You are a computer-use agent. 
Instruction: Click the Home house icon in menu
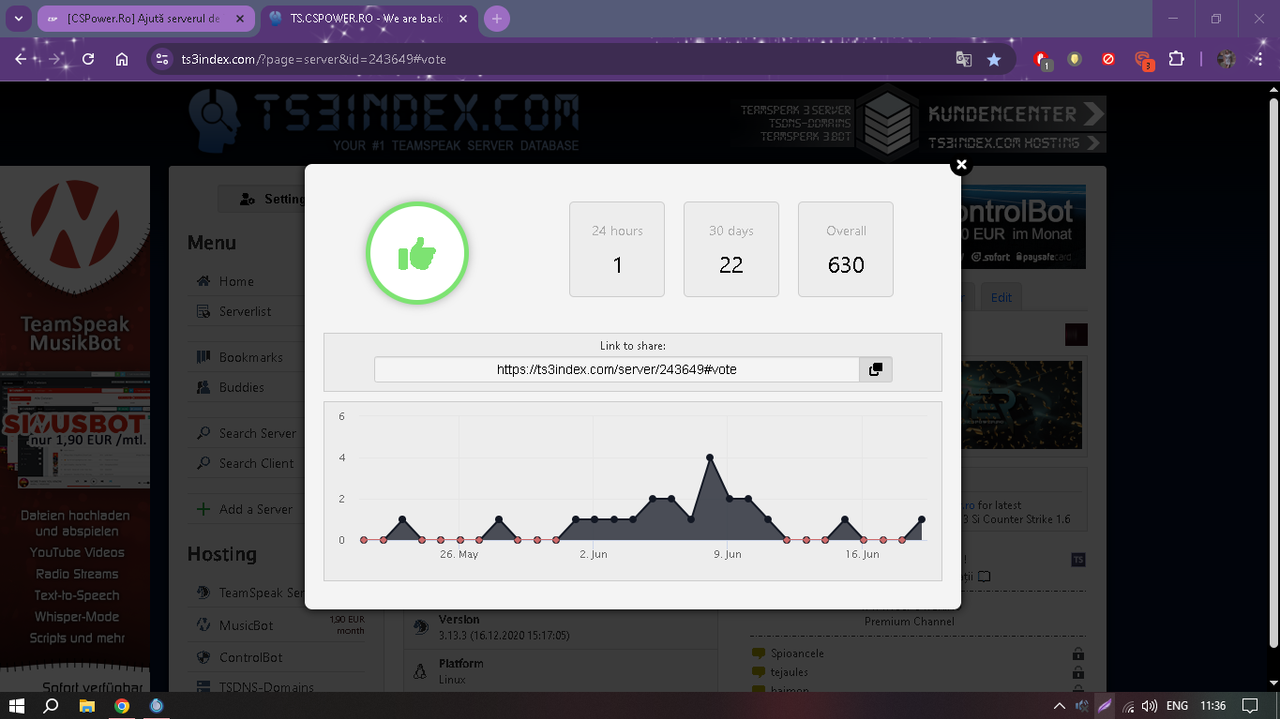pos(204,281)
